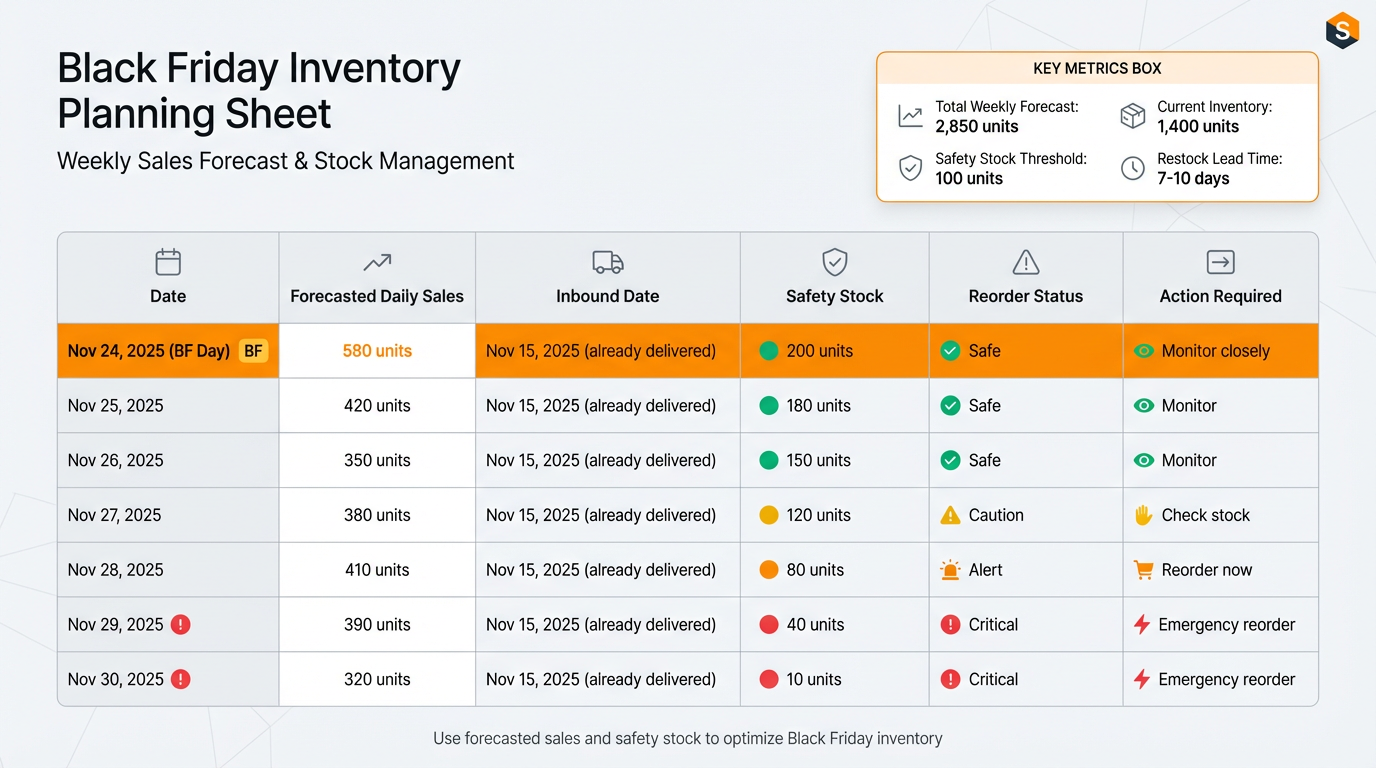Click the shield icon above Safety Stock
Image resolution: width=1376 pixels, height=768 pixels.
834,260
